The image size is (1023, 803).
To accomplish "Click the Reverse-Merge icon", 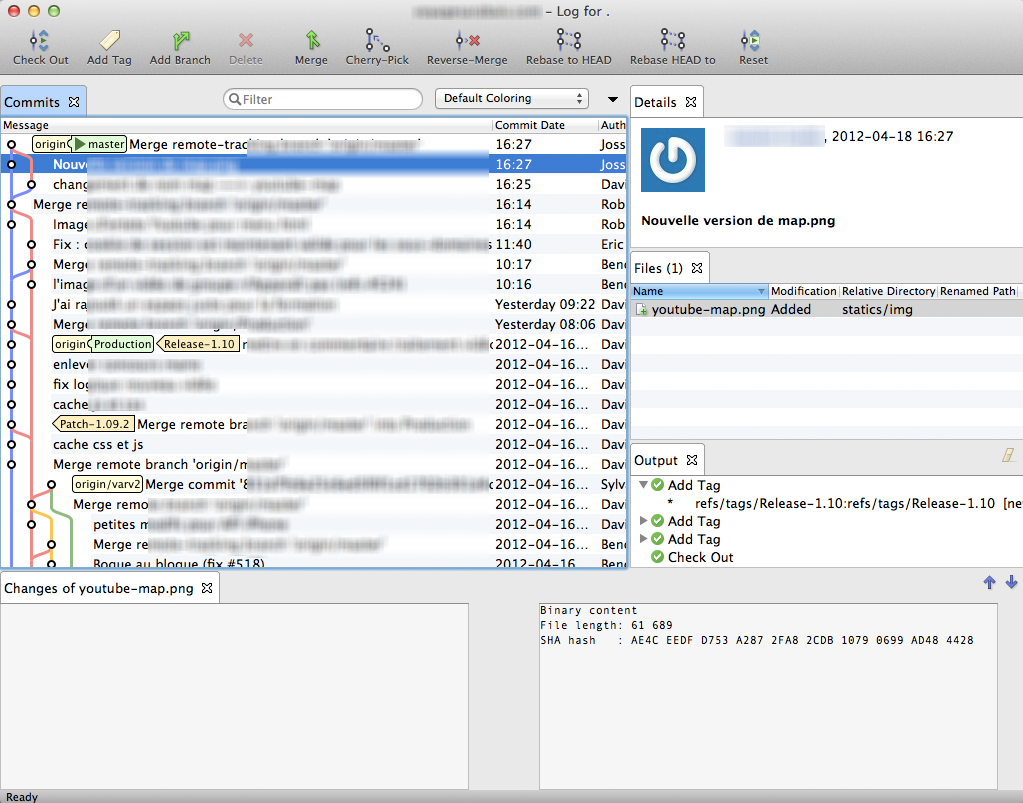I will pyautogui.click(x=467, y=41).
